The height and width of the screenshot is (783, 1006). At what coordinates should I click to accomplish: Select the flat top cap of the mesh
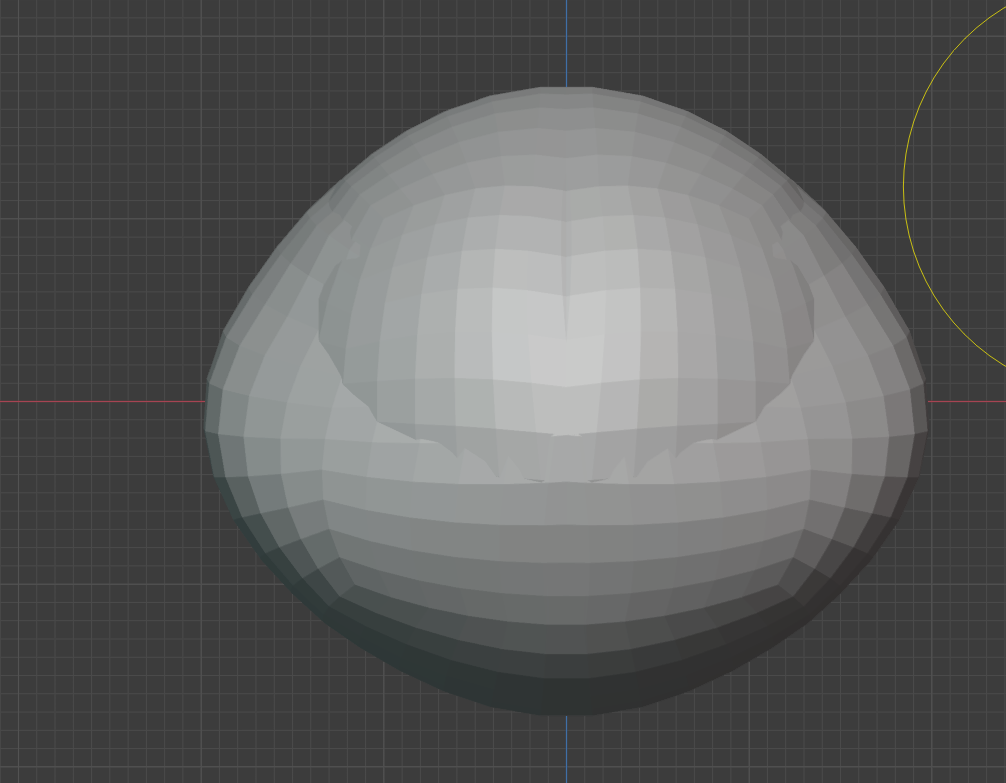pyautogui.click(x=567, y=95)
